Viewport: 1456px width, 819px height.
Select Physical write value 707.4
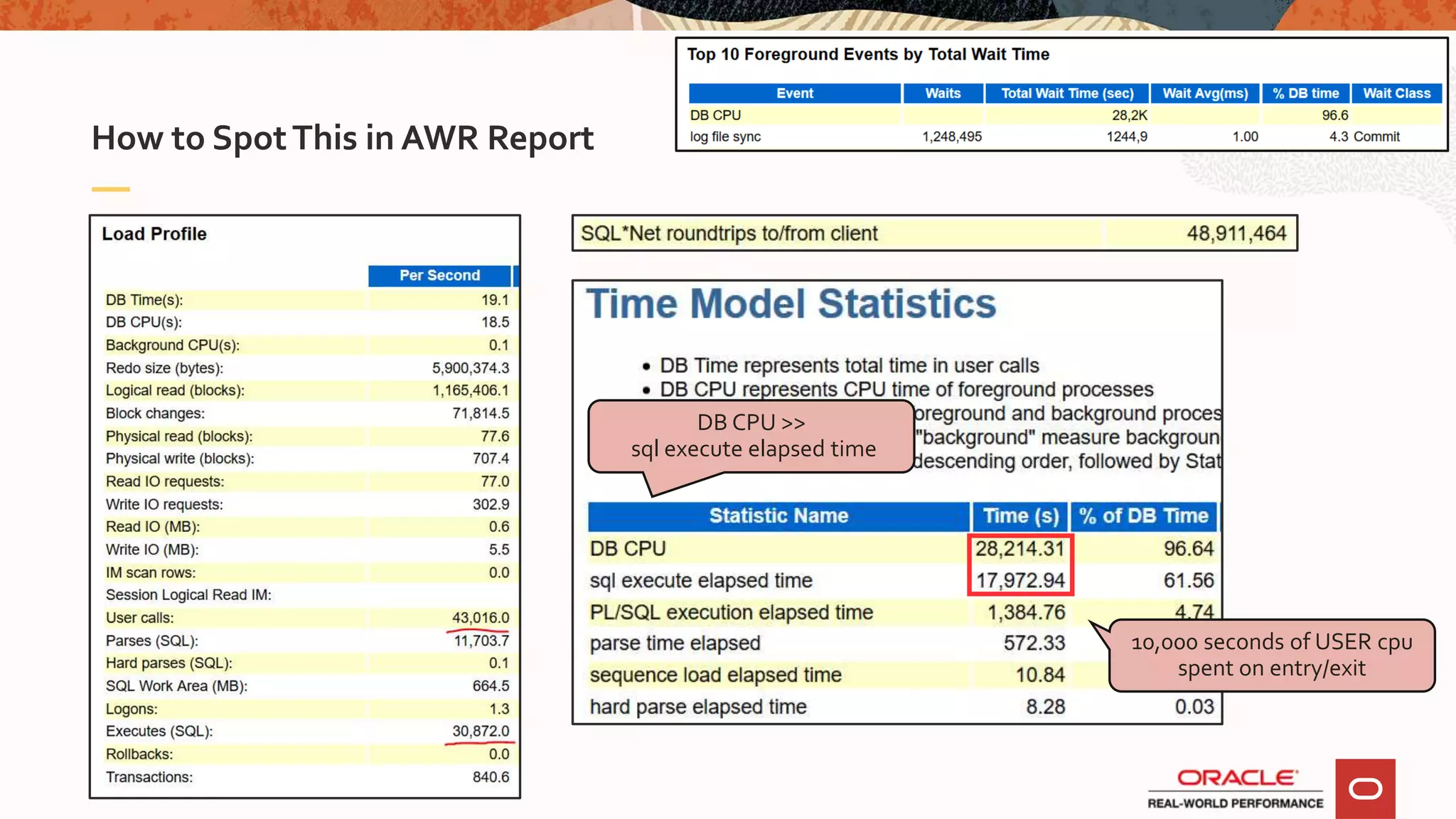click(491, 459)
